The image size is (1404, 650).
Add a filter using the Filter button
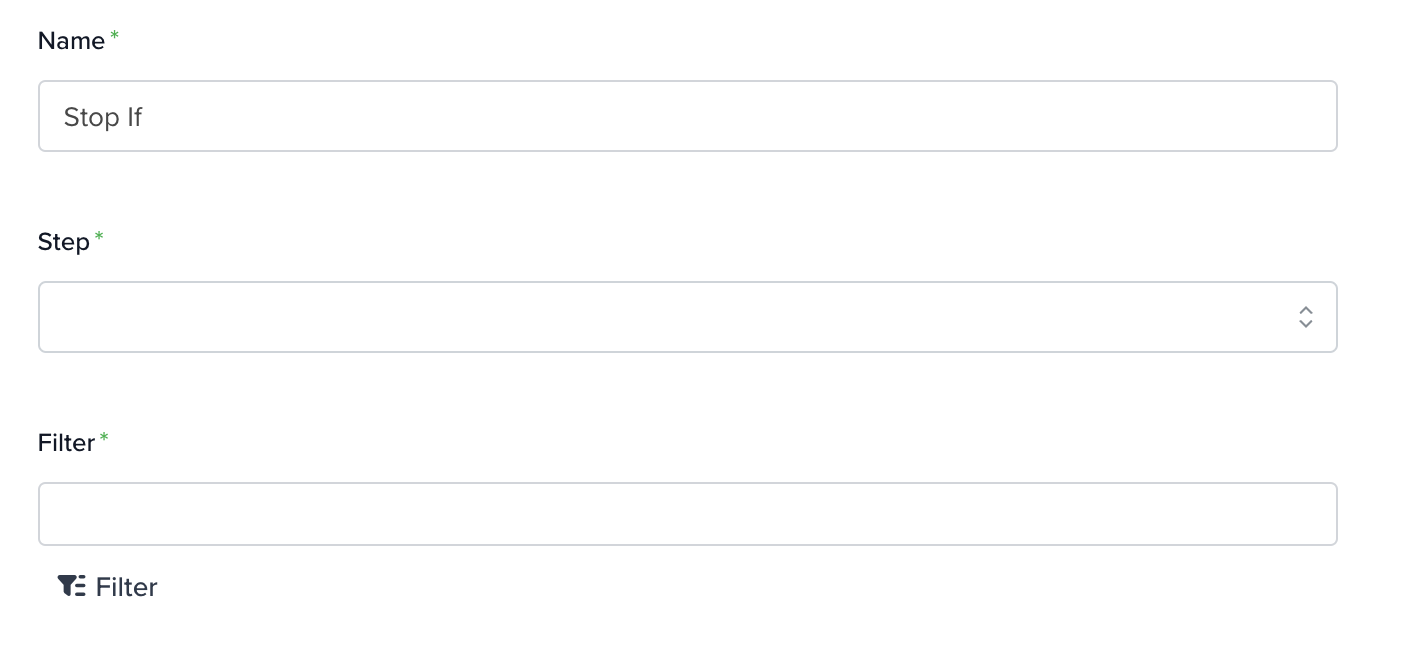107,586
